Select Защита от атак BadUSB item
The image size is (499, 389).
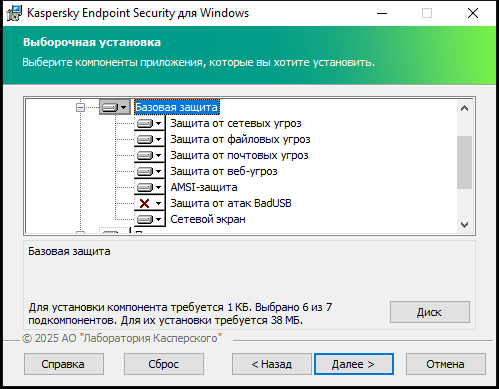[231, 203]
